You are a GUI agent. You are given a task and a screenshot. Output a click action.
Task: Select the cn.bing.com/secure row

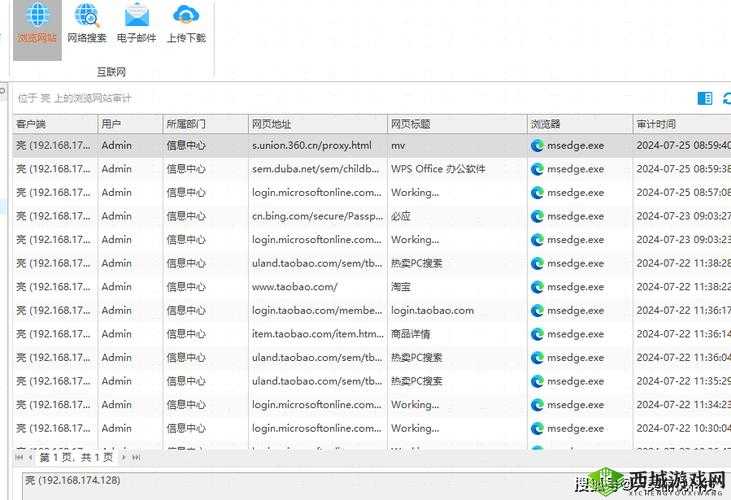pyautogui.click(x=315, y=216)
